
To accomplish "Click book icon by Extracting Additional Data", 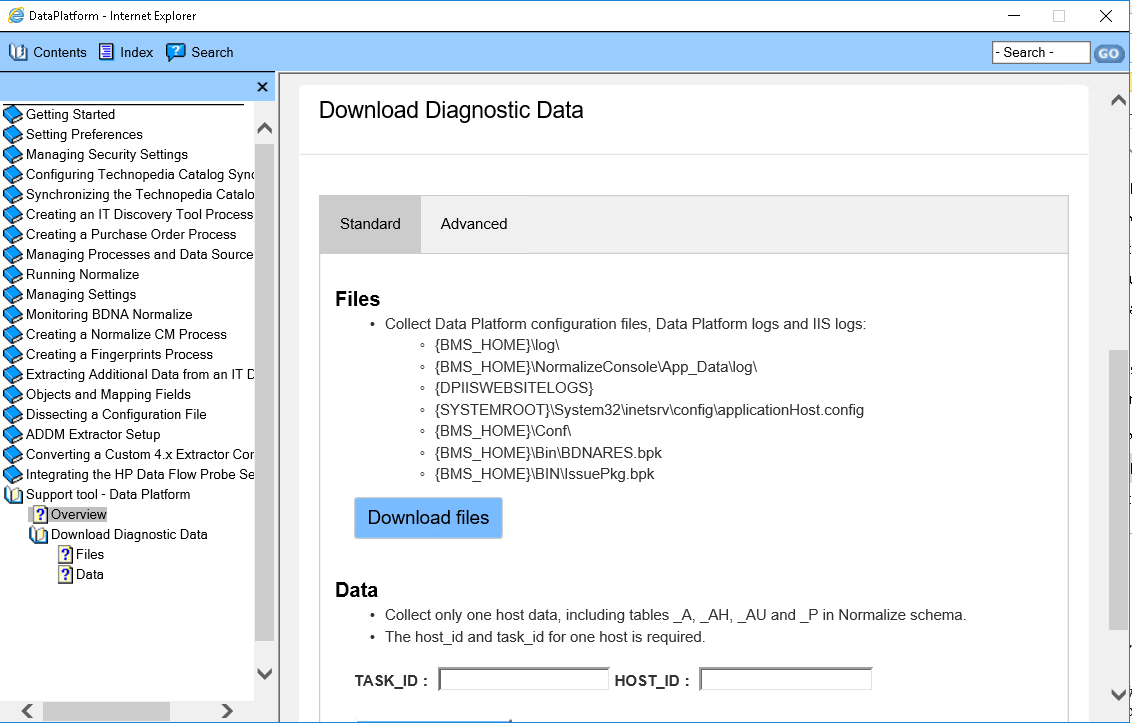I will coord(13,374).
